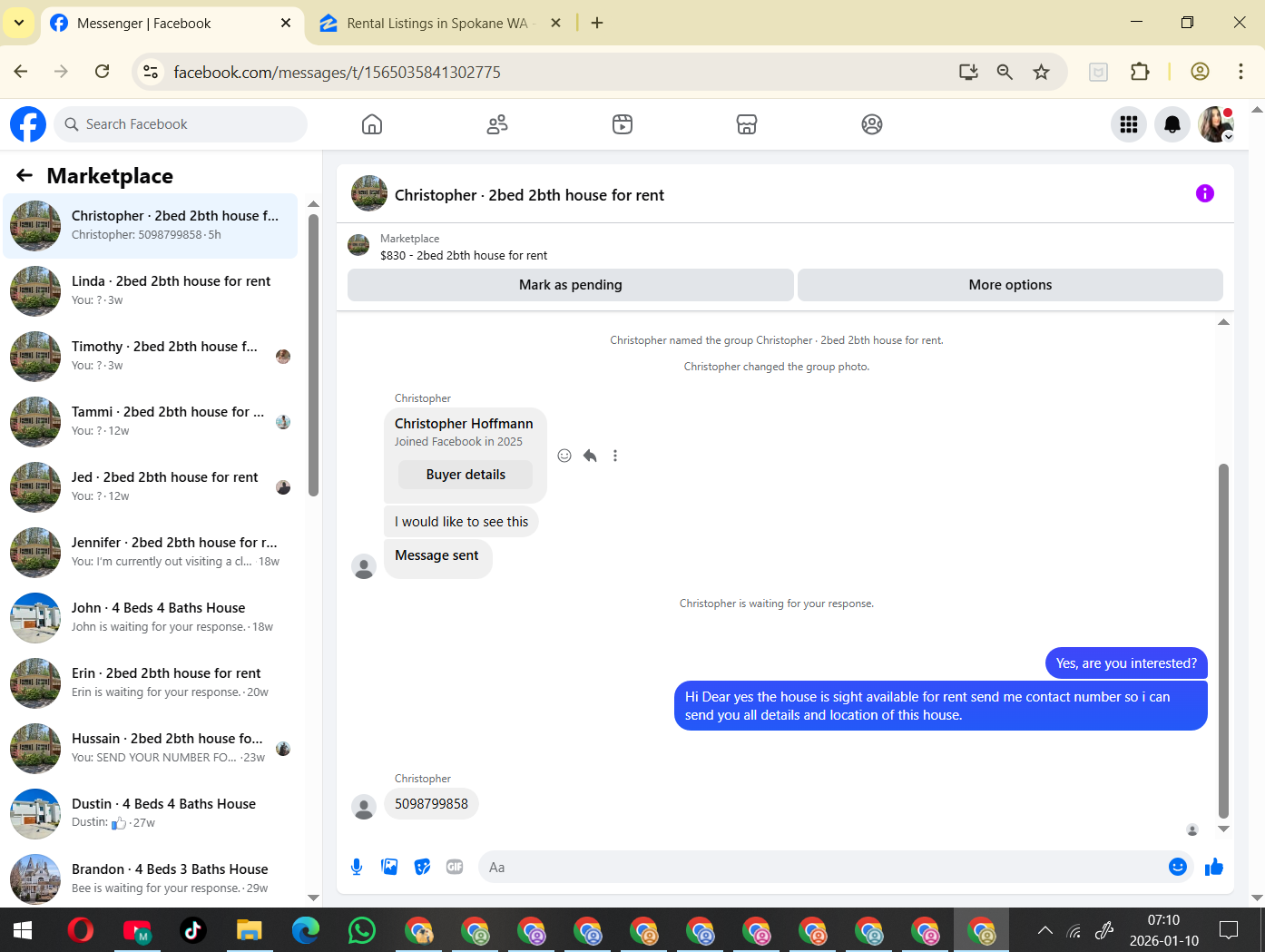The height and width of the screenshot is (952, 1265).
Task: Open the Windows Start button
Action: [x=23, y=930]
